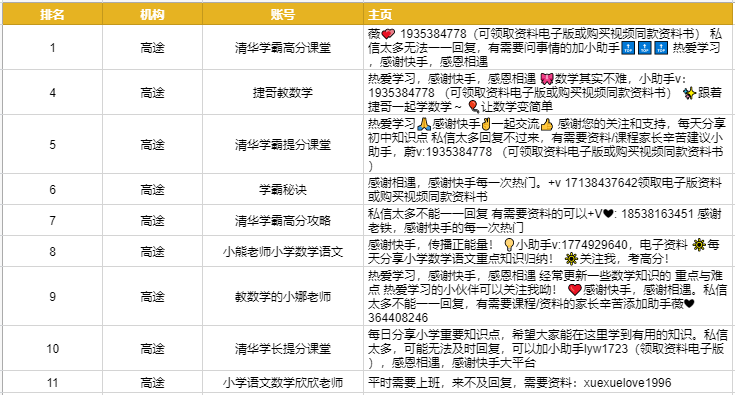The width and height of the screenshot is (735, 395).
Task: Select account cell 清华学霸高分攻略
Action: (x=283, y=220)
